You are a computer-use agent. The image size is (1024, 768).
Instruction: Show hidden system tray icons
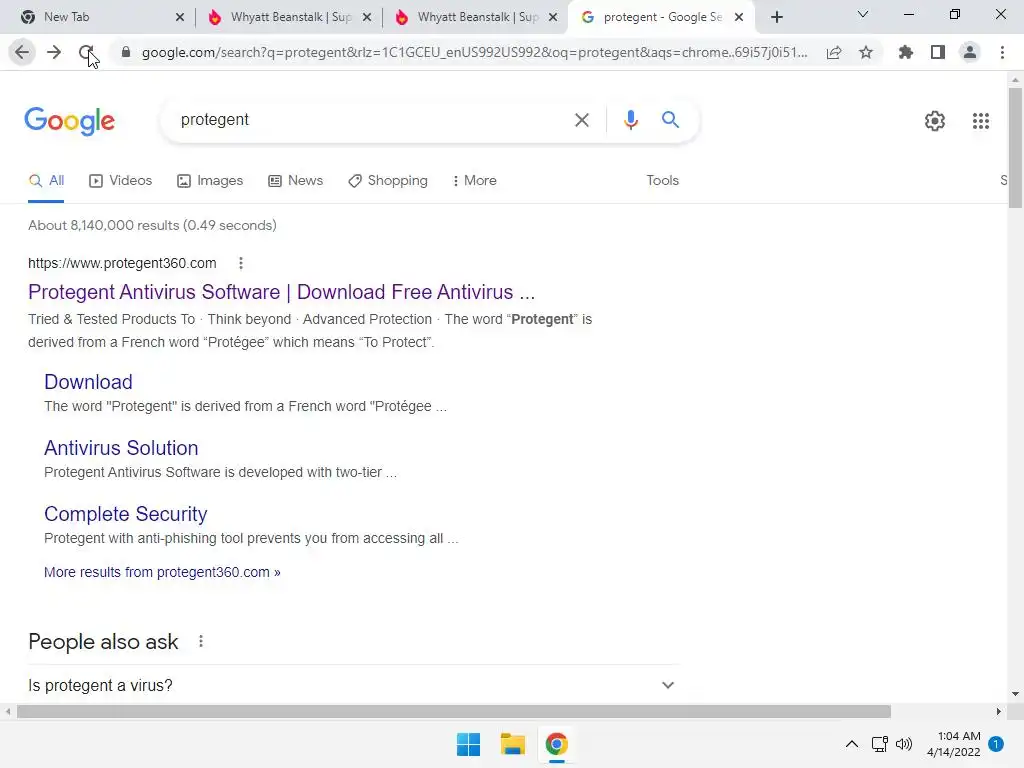(x=852, y=744)
